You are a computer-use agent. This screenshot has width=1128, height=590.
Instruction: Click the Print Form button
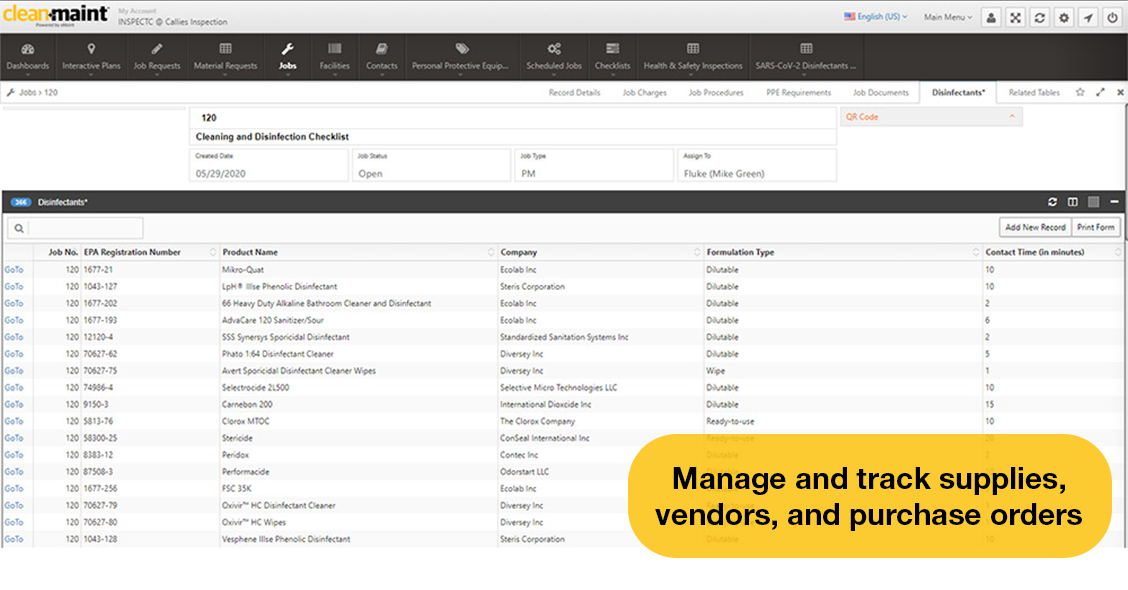click(1096, 227)
